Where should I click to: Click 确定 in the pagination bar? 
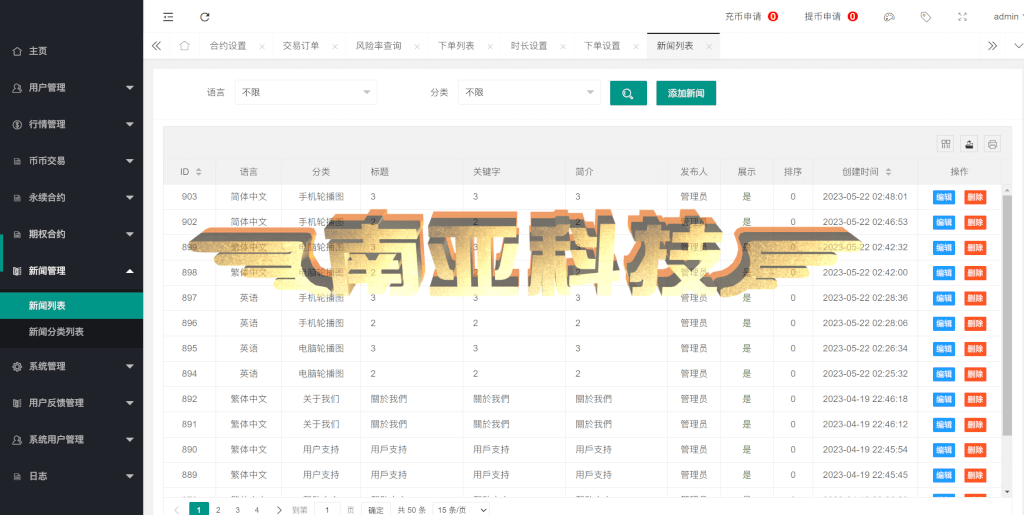[x=376, y=510]
